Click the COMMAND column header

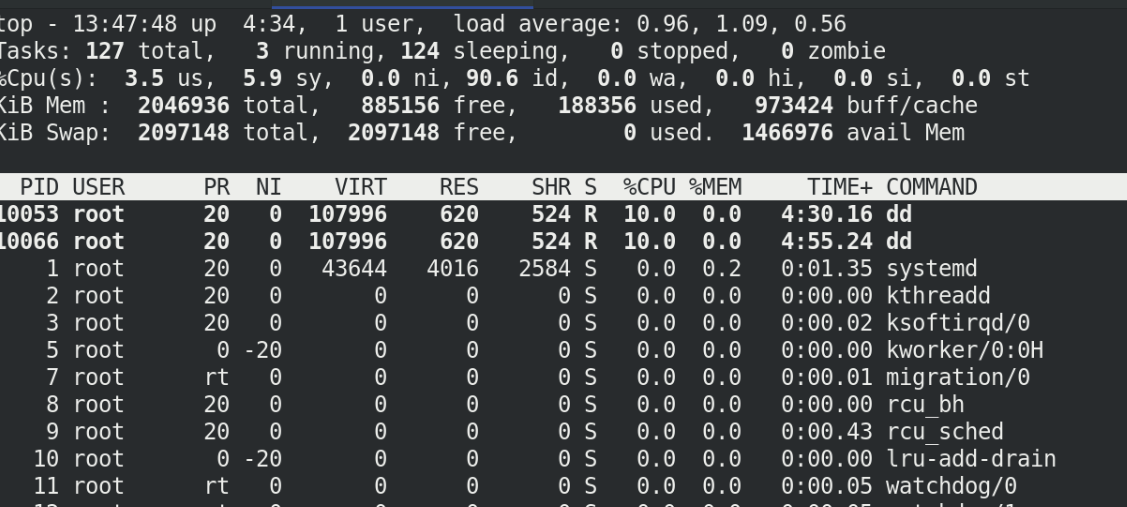coord(932,187)
